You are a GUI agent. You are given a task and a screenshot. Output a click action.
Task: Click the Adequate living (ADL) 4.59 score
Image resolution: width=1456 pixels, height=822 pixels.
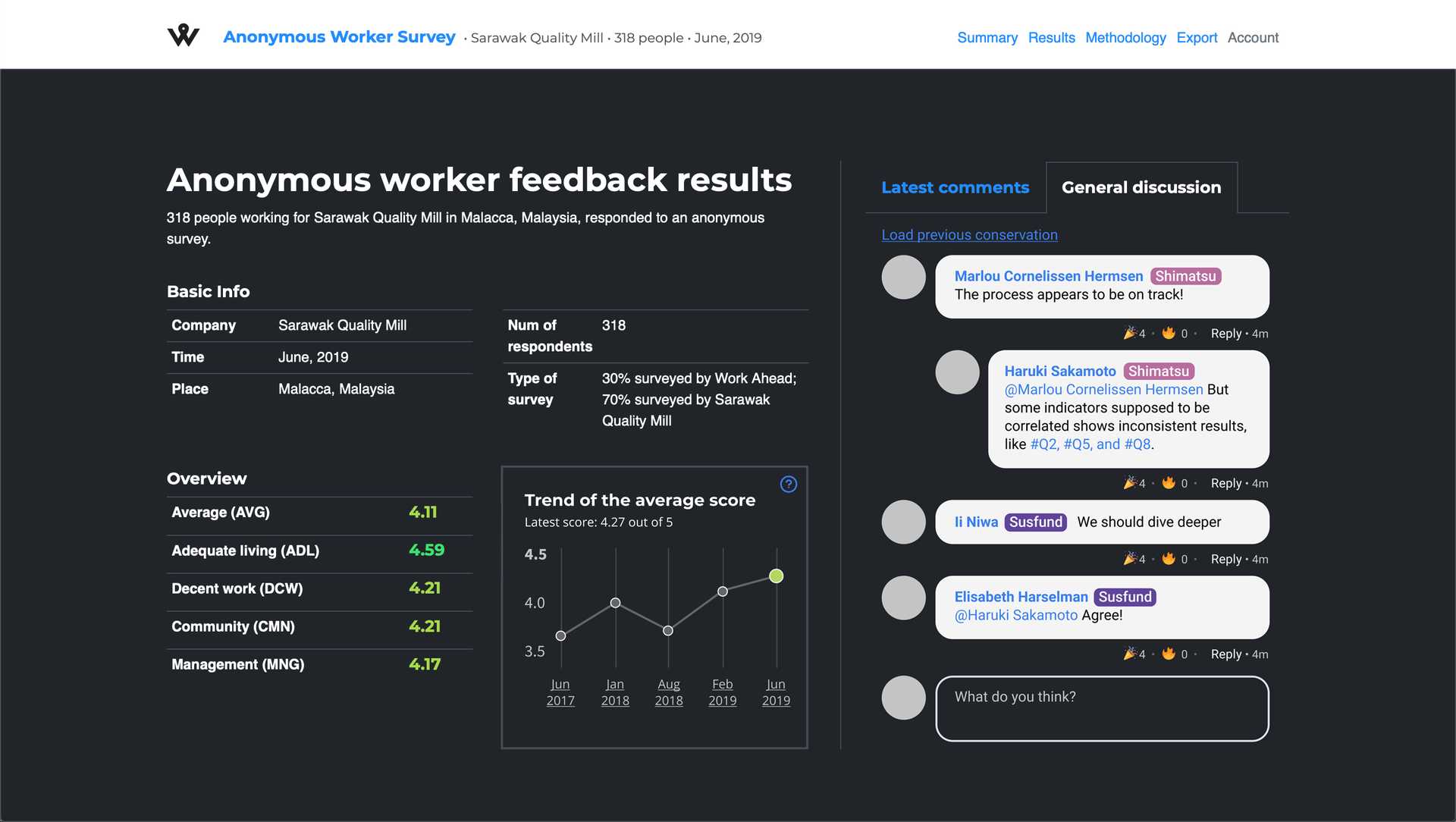point(426,550)
